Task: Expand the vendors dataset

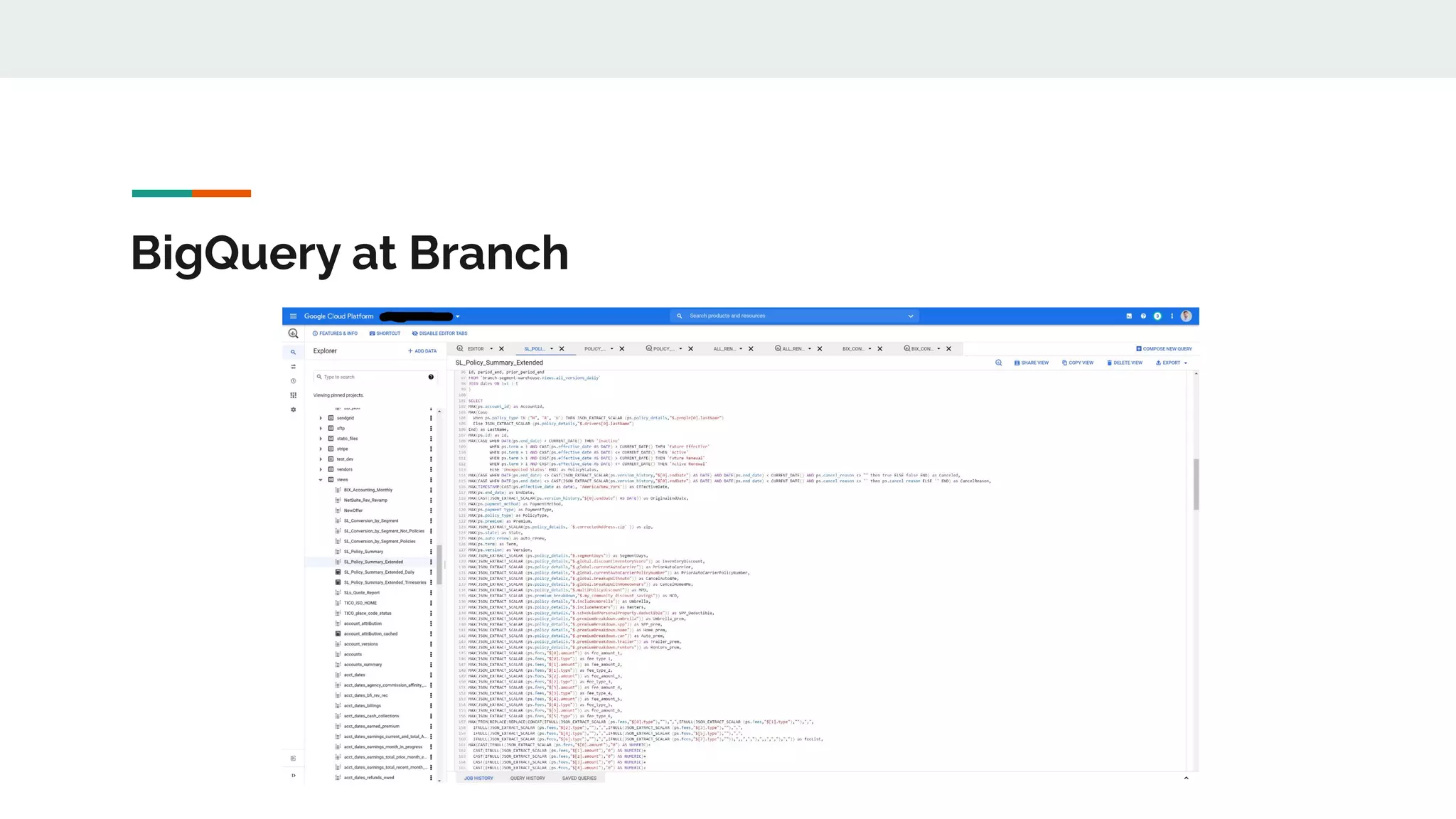Action: click(x=321, y=469)
